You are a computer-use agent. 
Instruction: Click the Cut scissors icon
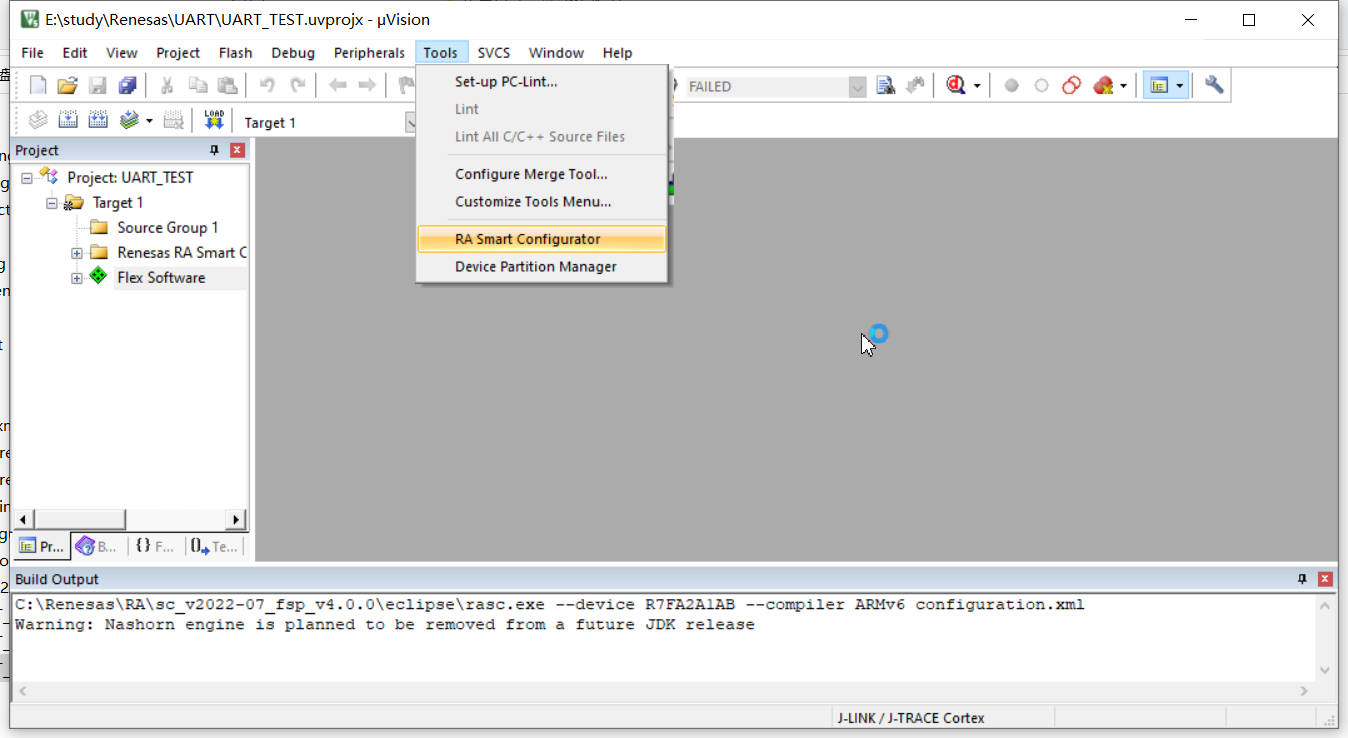[167, 86]
